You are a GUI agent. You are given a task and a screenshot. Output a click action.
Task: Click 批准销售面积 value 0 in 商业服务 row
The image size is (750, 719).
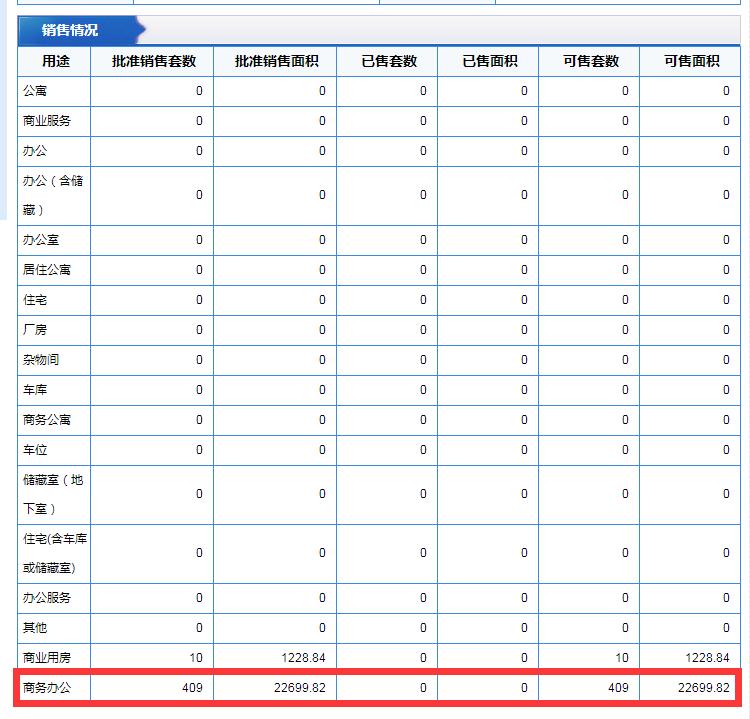(x=322, y=121)
